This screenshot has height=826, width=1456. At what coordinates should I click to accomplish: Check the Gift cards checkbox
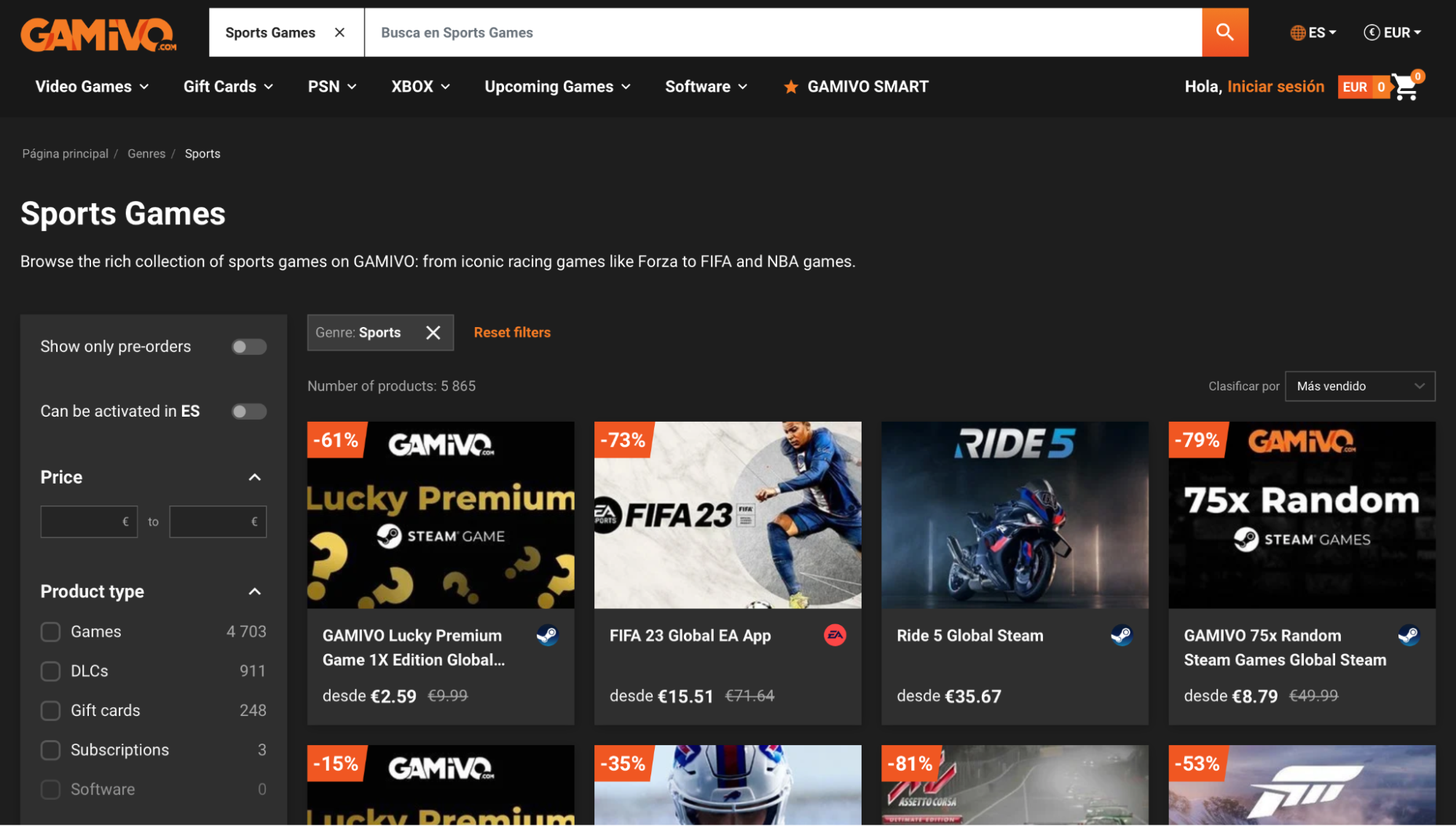tap(50, 710)
